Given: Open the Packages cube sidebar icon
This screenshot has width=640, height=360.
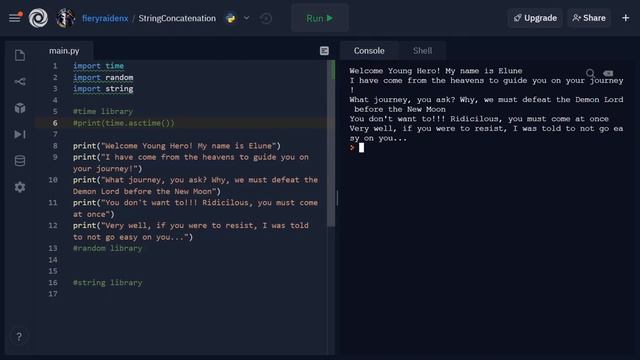Looking at the screenshot, I should pos(20,108).
